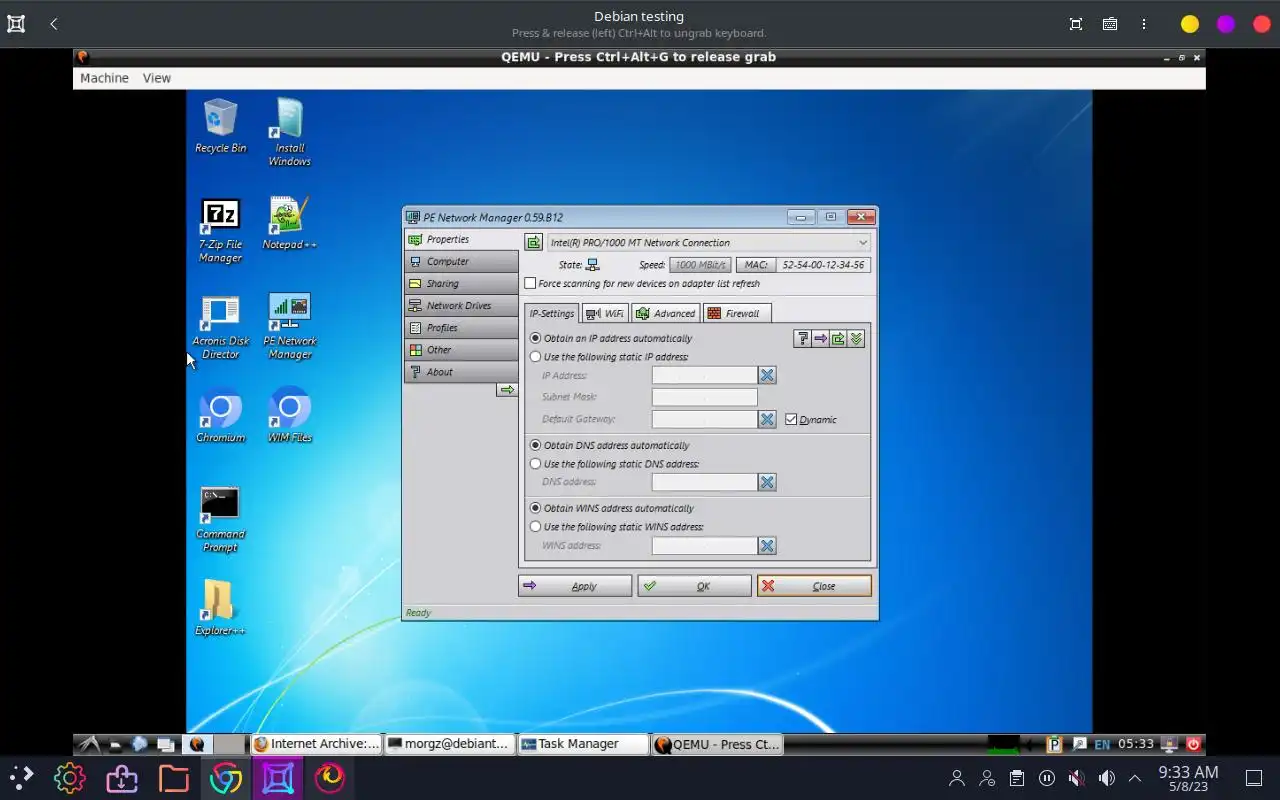Screen dimensions: 1280x800
Task: Open the files folder icon in the host dock
Action: click(x=174, y=778)
